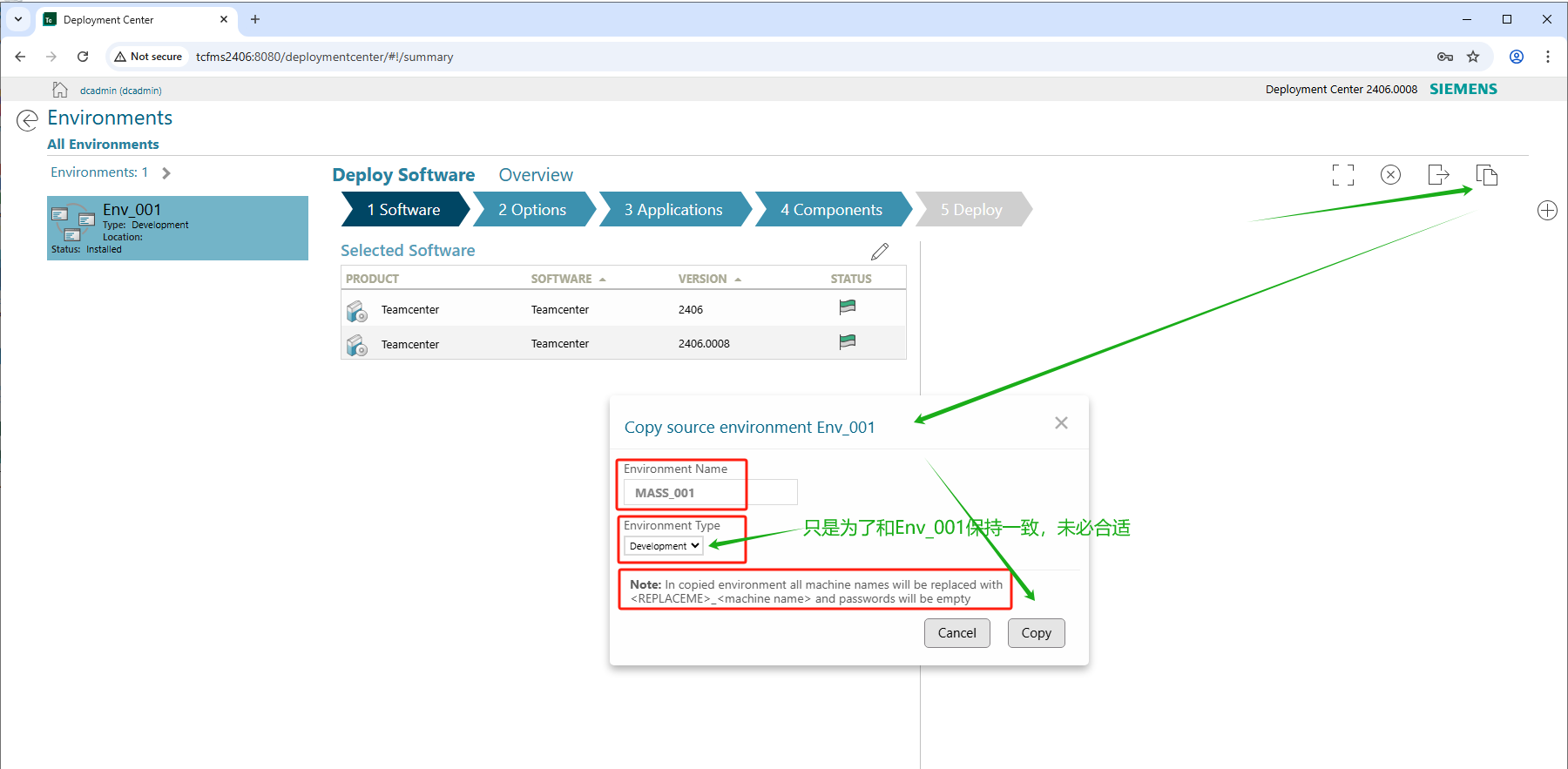
Task: Click the browser address bar URL
Action: (x=324, y=57)
